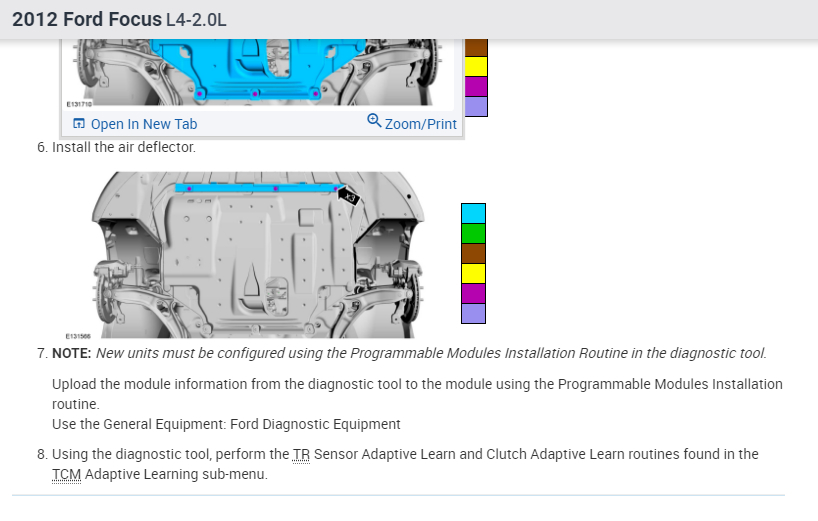
Task: Click the yellow swatch beside the upper diagram
Action: pos(476,67)
